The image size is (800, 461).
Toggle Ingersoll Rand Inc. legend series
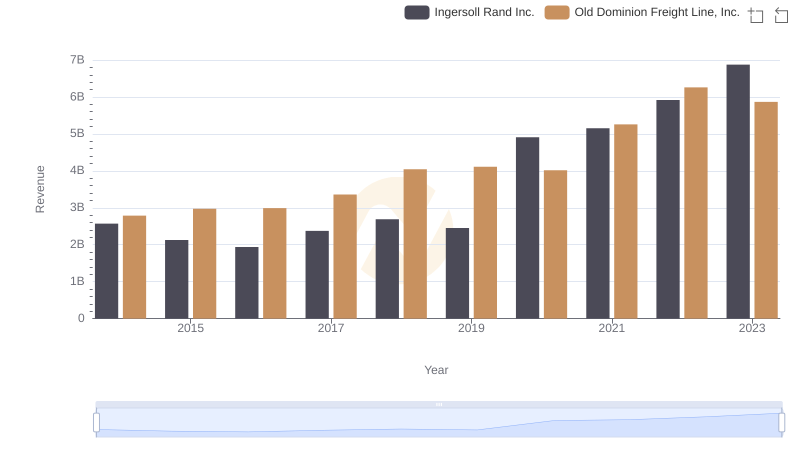[469, 12]
